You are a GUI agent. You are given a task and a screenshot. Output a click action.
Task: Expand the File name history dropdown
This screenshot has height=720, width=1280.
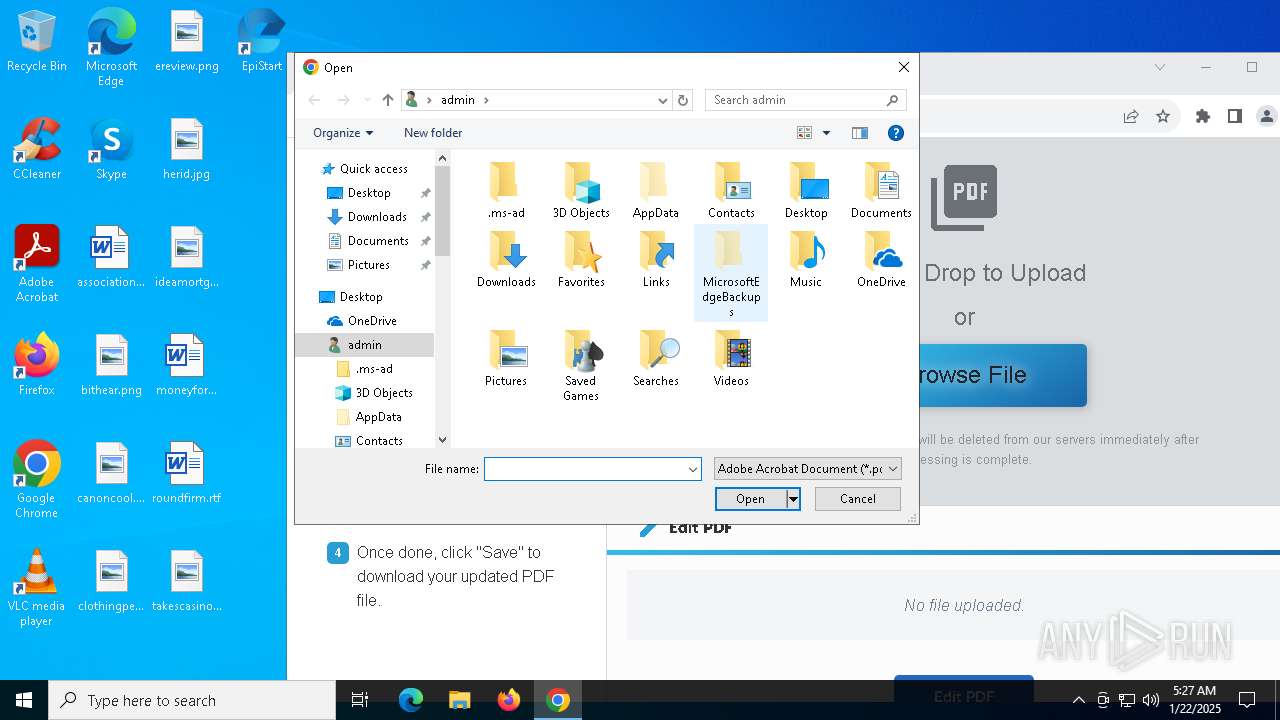(692, 469)
